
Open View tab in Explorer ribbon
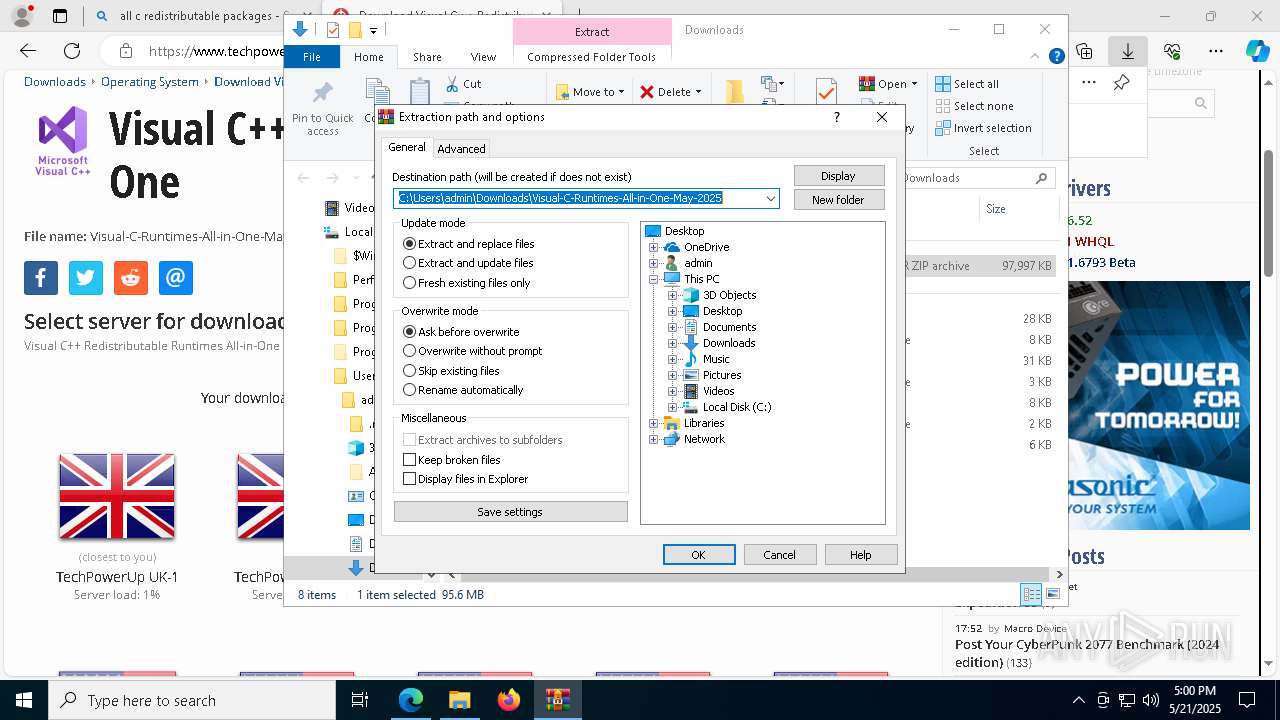[483, 57]
